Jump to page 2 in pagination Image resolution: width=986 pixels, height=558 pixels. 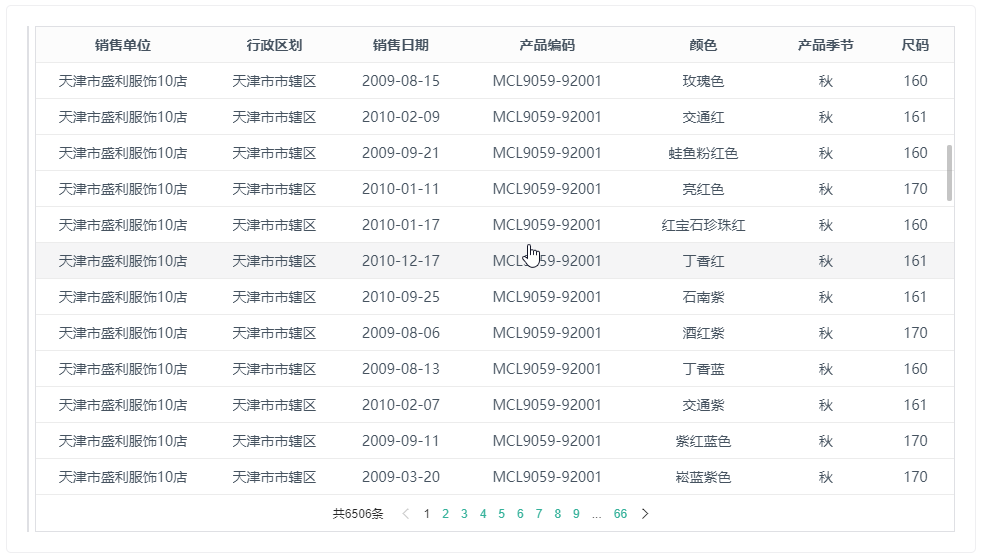coord(445,514)
